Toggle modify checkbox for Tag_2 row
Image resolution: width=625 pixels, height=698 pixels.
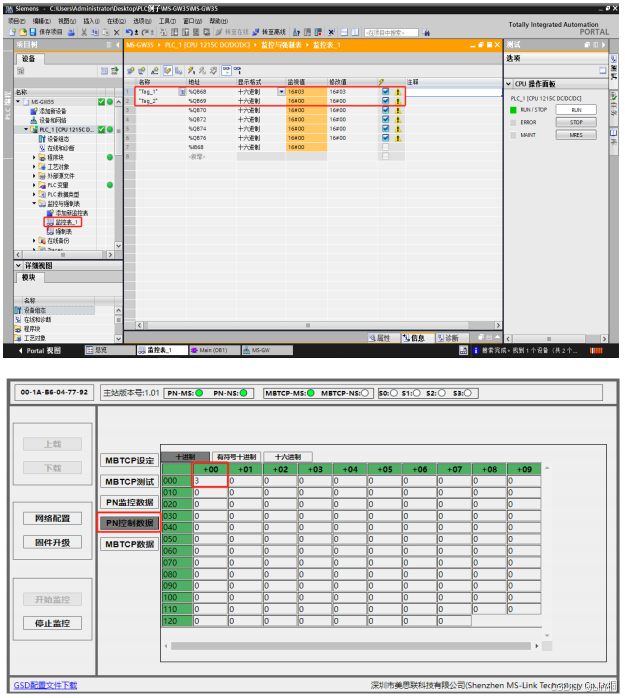click(386, 101)
